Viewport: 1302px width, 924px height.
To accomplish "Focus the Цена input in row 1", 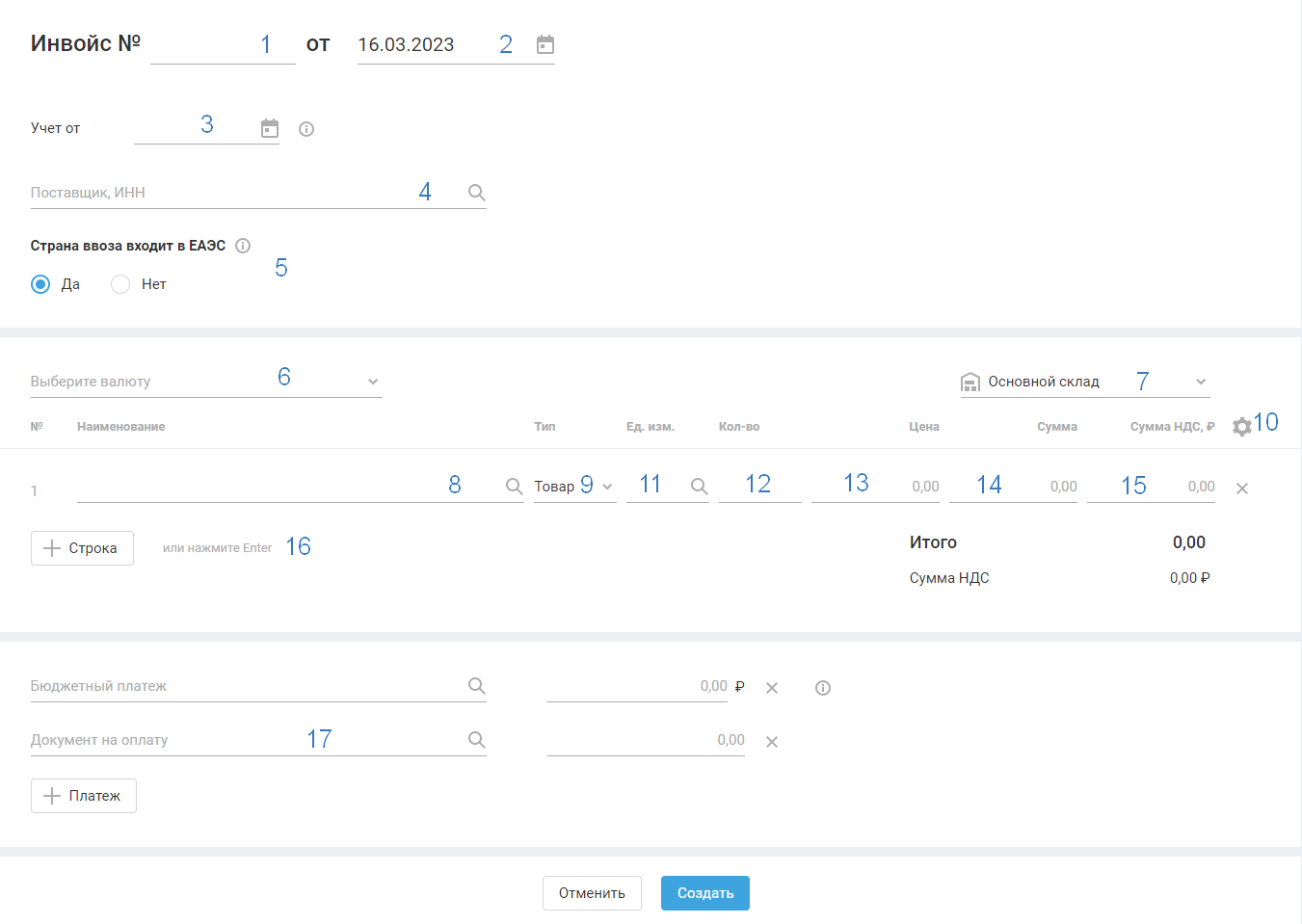I will coord(875,487).
